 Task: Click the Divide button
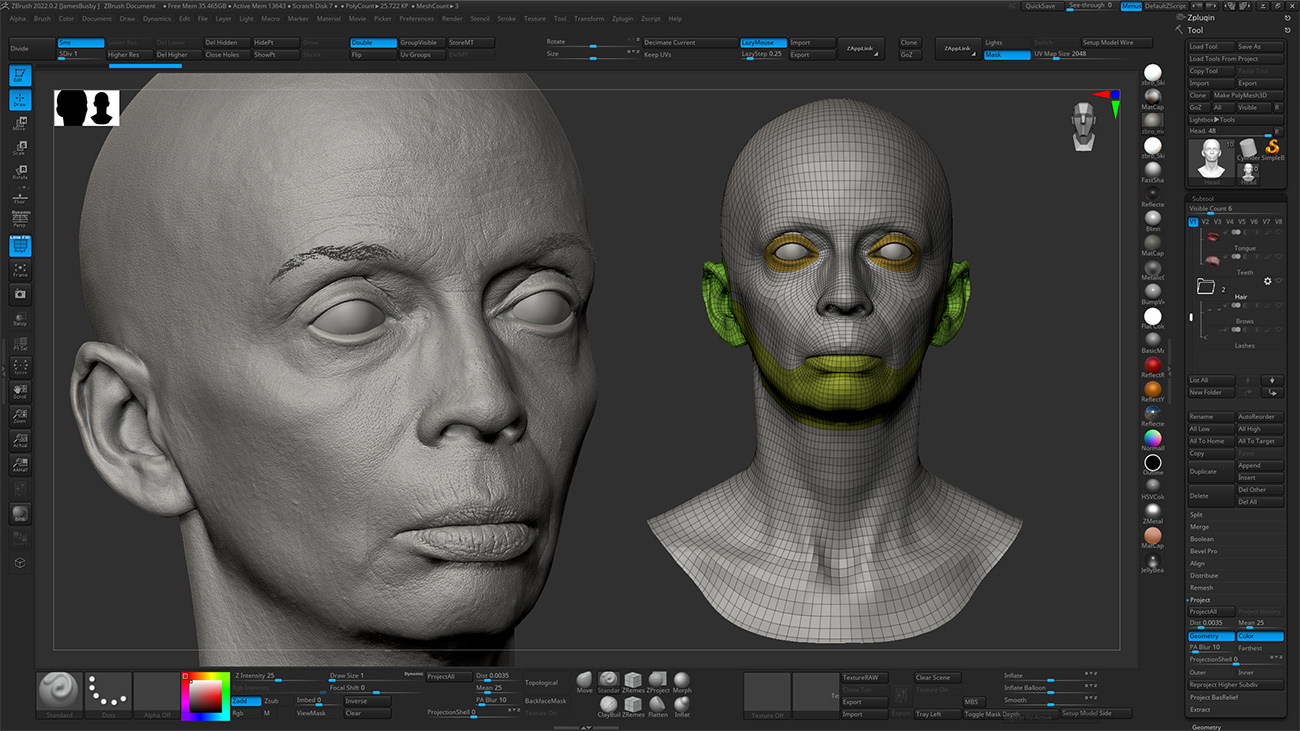(x=30, y=49)
